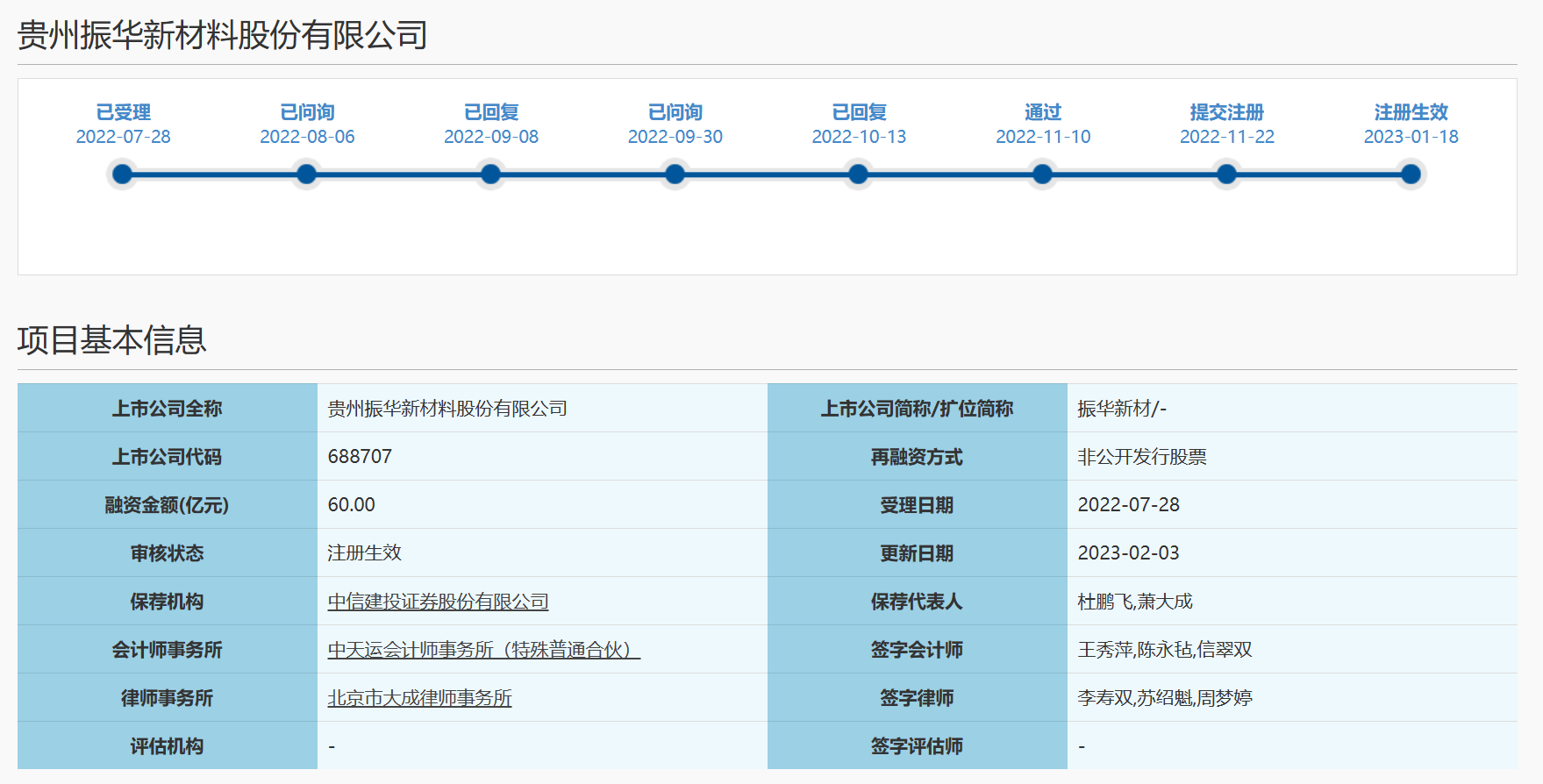This screenshot has height=784, width=1543.
Task: Click the 已问询 2022-08-06 timeline dot
Action: click(x=307, y=175)
